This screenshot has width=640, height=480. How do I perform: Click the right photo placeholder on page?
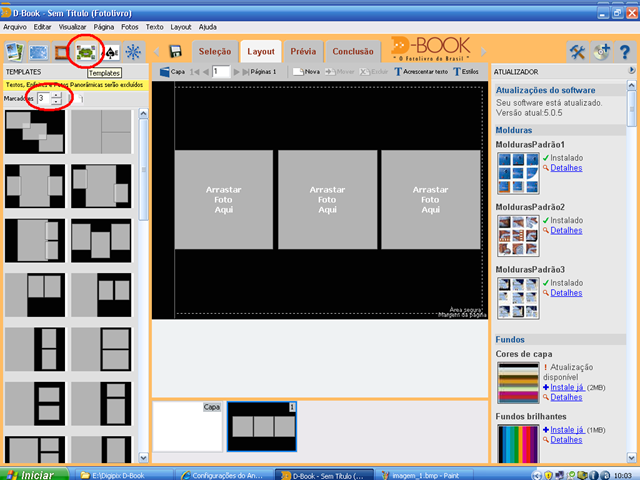[x=431, y=200]
